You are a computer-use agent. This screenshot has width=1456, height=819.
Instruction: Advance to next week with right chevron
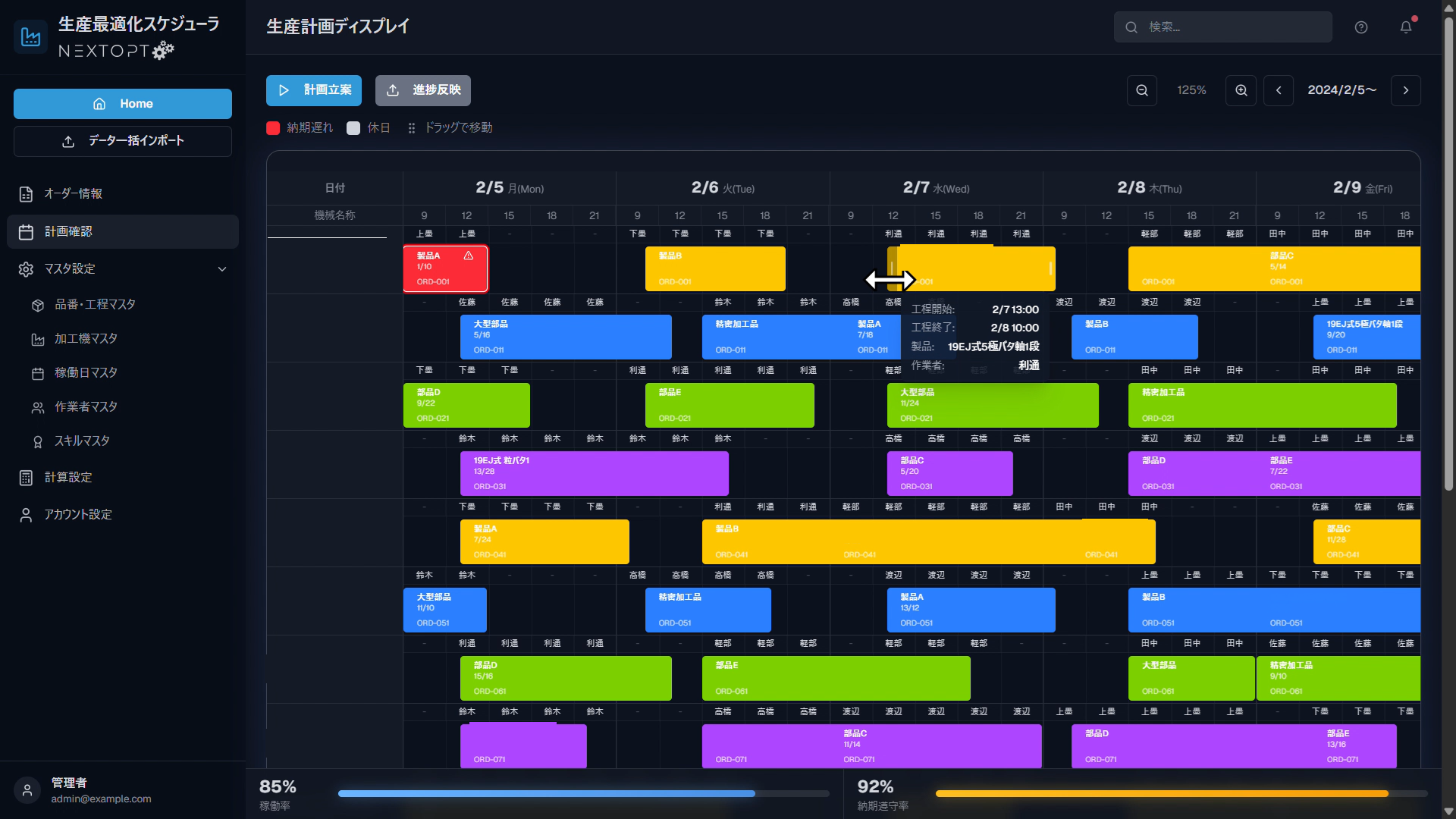coord(1405,90)
